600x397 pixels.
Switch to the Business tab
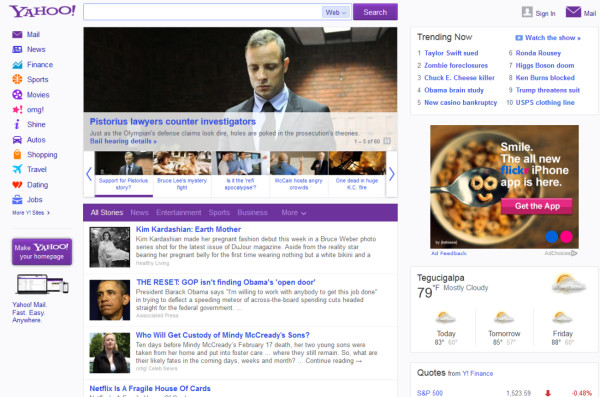pos(252,212)
